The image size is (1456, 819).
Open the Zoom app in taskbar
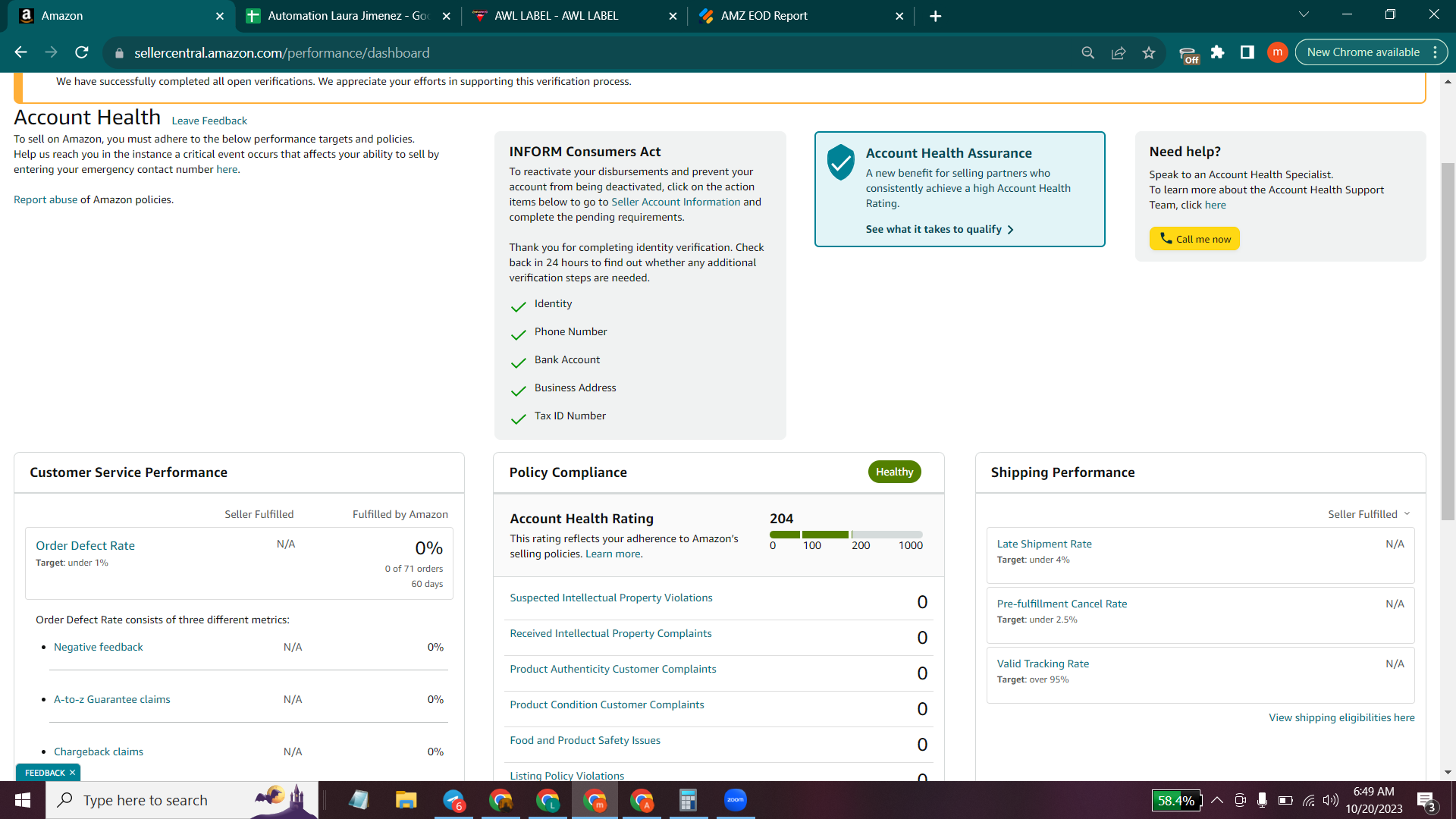(x=735, y=800)
